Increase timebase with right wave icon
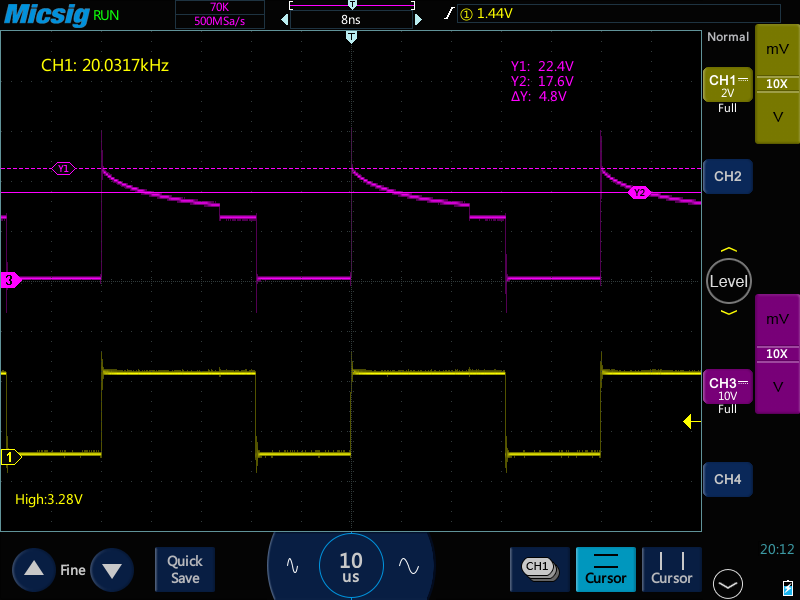This screenshot has width=800, height=600. 408,565
